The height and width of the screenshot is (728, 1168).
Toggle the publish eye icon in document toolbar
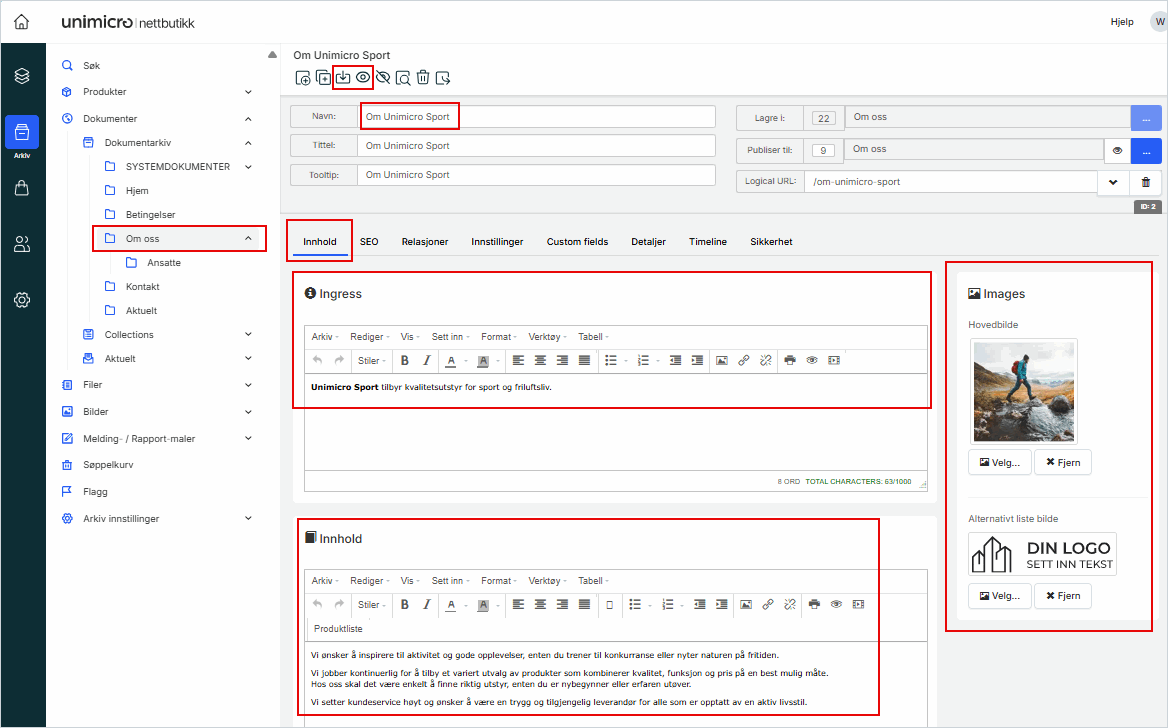363,77
